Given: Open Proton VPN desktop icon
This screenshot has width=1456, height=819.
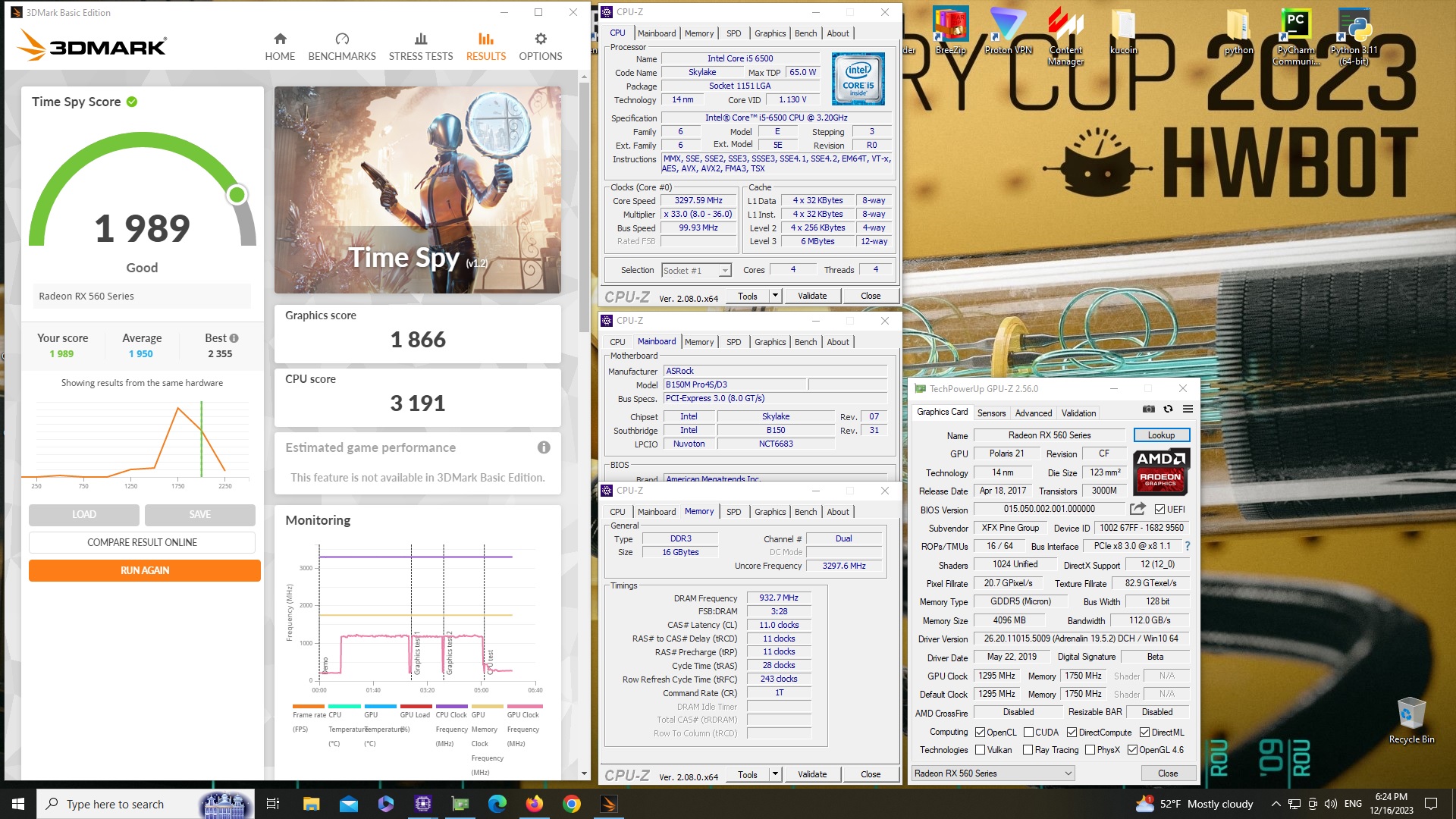Looking at the screenshot, I should click(x=1008, y=31).
